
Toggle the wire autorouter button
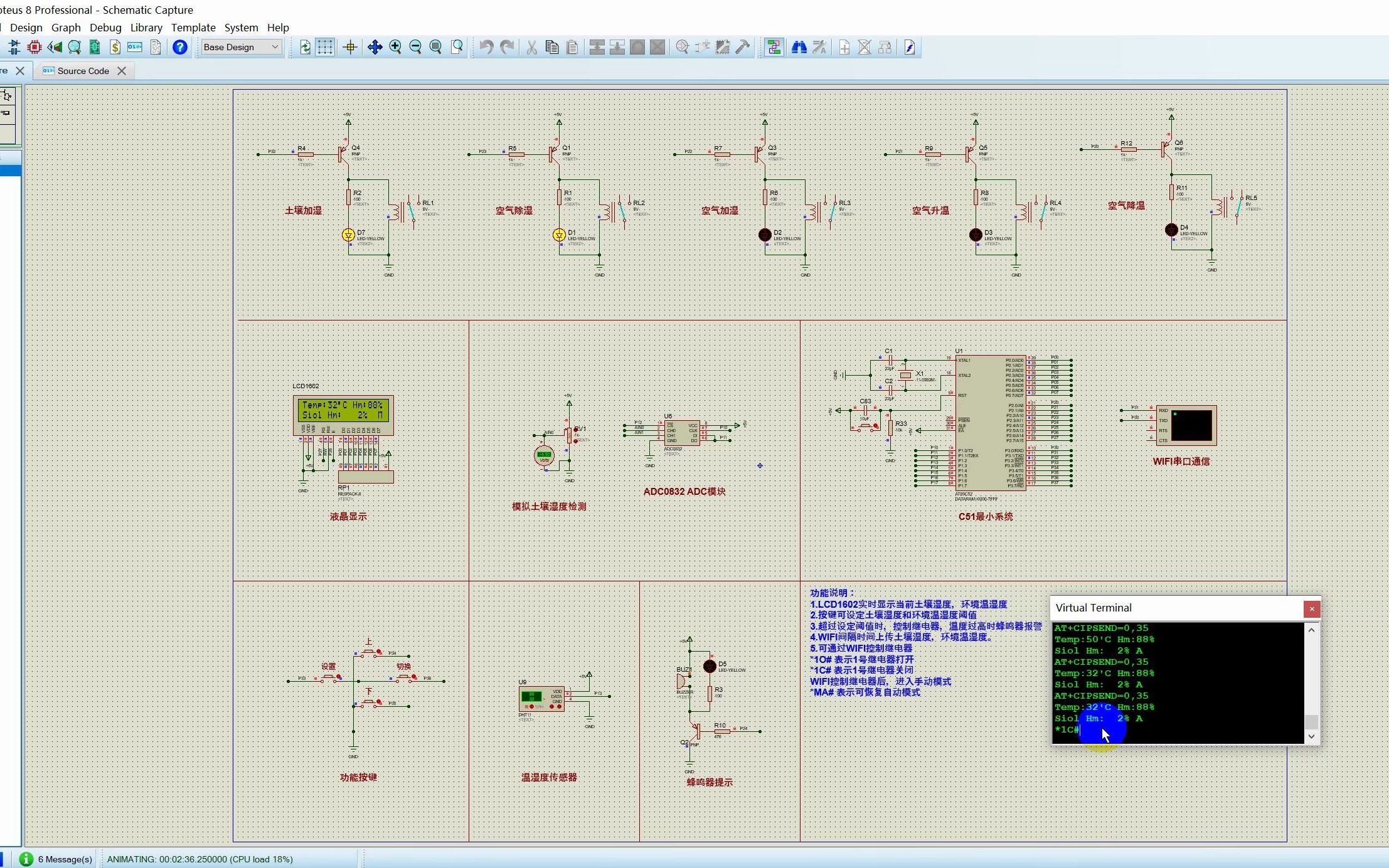[774, 47]
